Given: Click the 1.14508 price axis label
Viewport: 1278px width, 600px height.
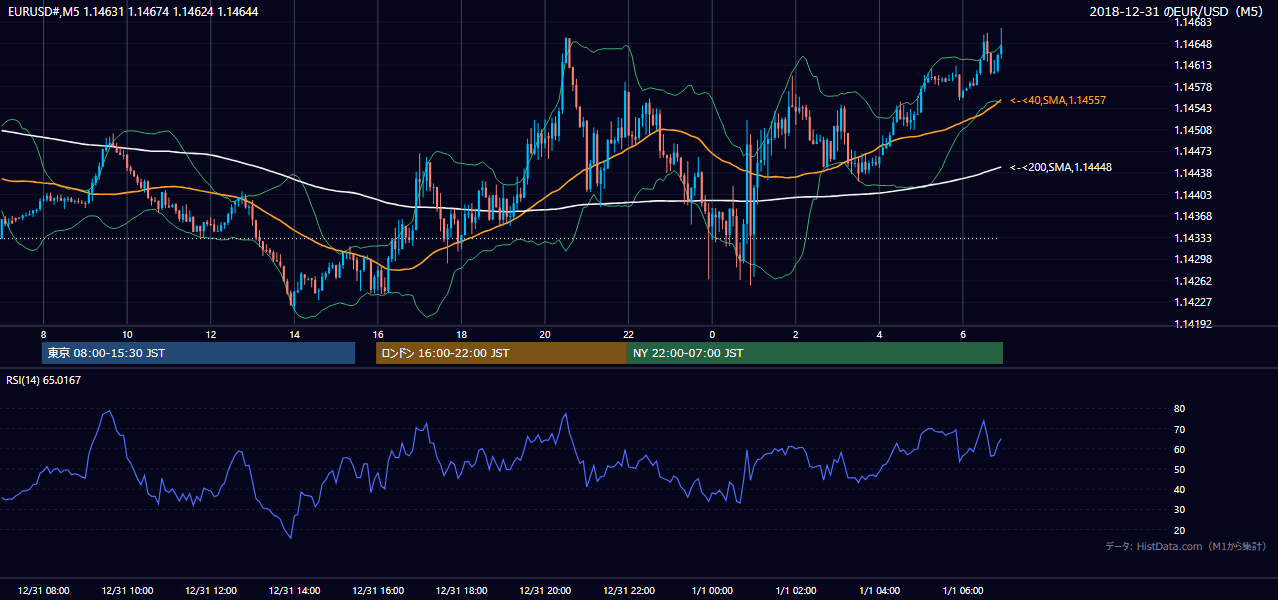Looking at the screenshot, I should pyautogui.click(x=1193, y=130).
